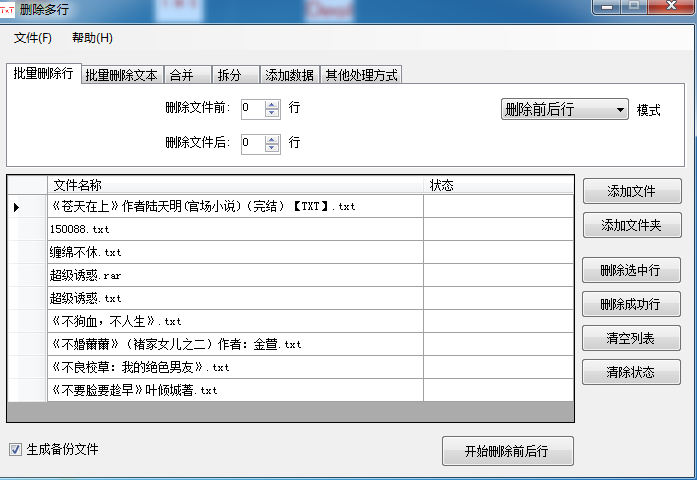
Task: Open the 文件(F) menu
Action: point(32,38)
